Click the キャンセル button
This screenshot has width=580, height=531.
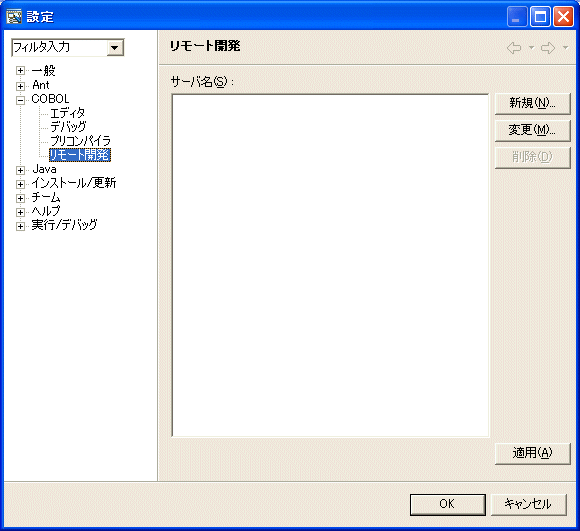[529, 504]
